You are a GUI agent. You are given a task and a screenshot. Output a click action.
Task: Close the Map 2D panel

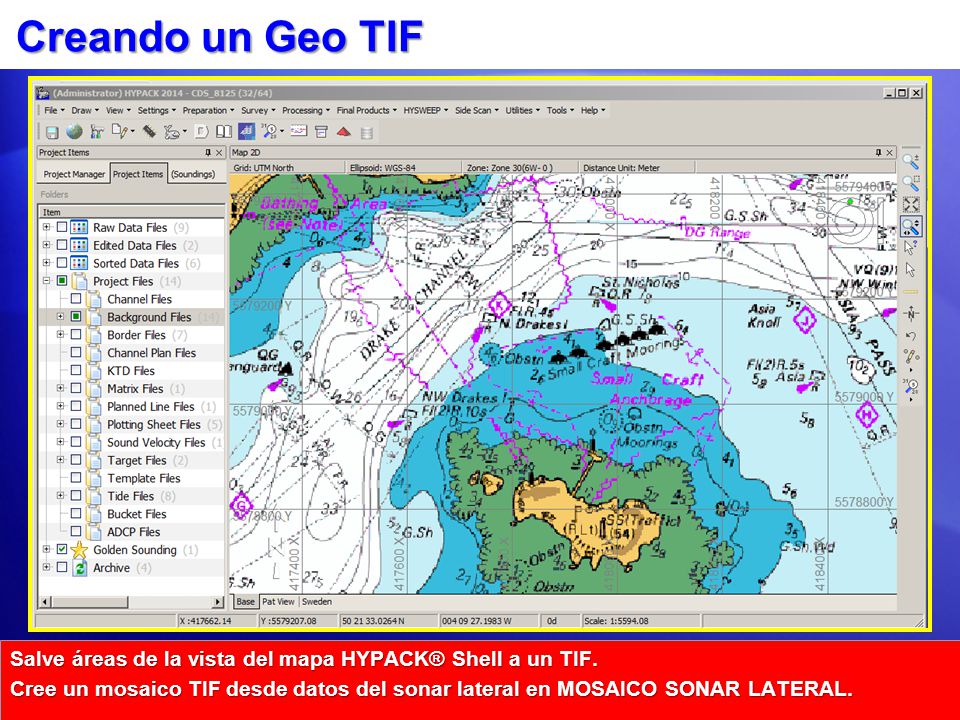[890, 152]
